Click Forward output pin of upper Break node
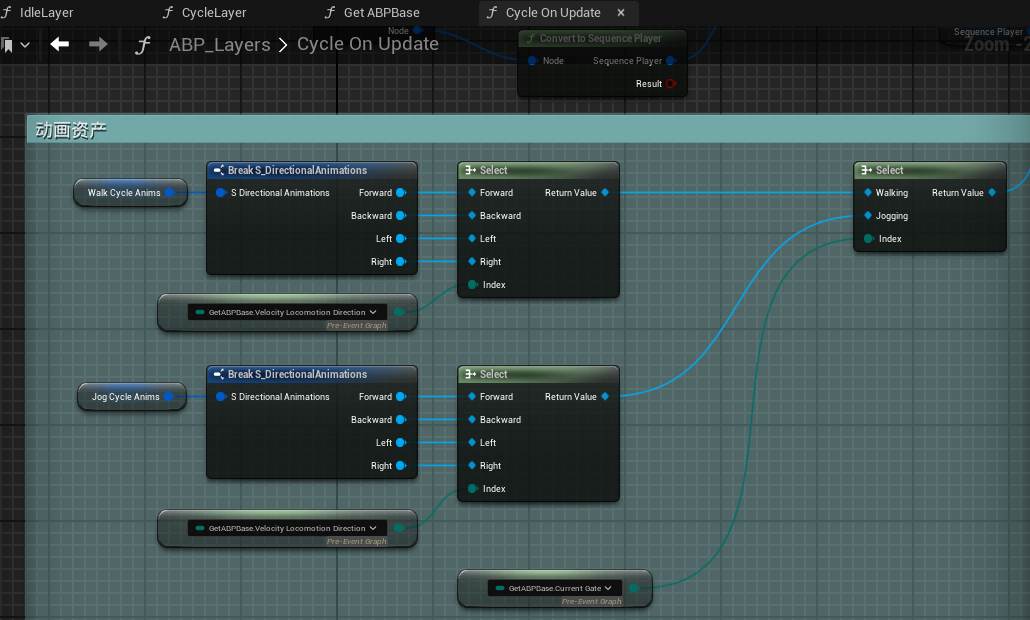 [x=401, y=192]
